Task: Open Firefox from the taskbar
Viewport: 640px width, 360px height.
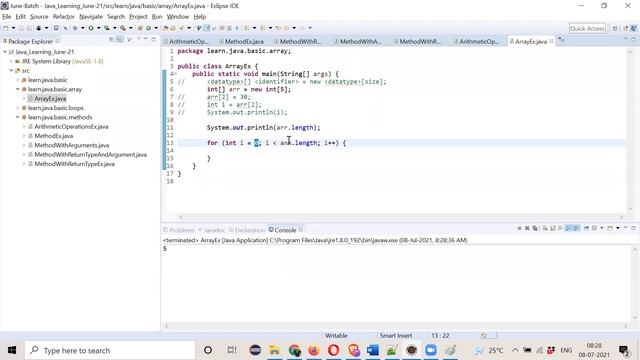Action: pyautogui.click(x=313, y=350)
